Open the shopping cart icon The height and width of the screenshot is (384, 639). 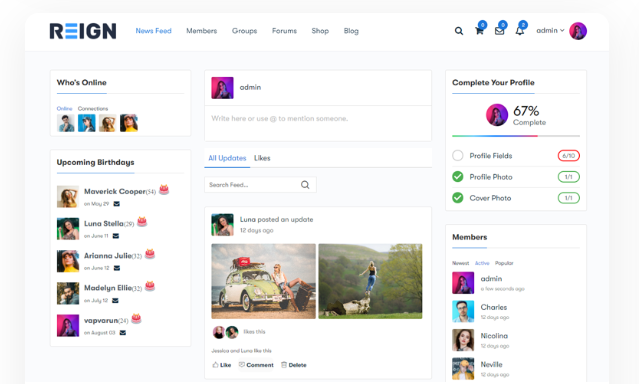(x=479, y=31)
